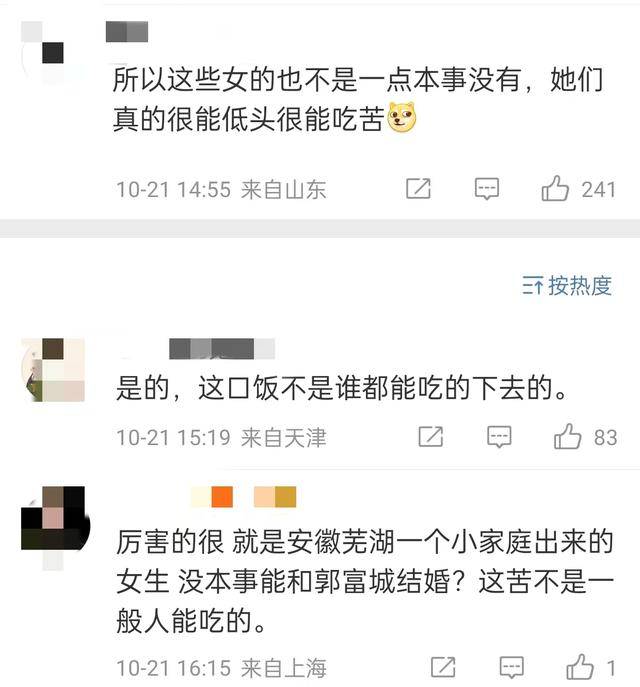Open username of the top commenter
This screenshot has height=687, width=640.
tap(127, 32)
